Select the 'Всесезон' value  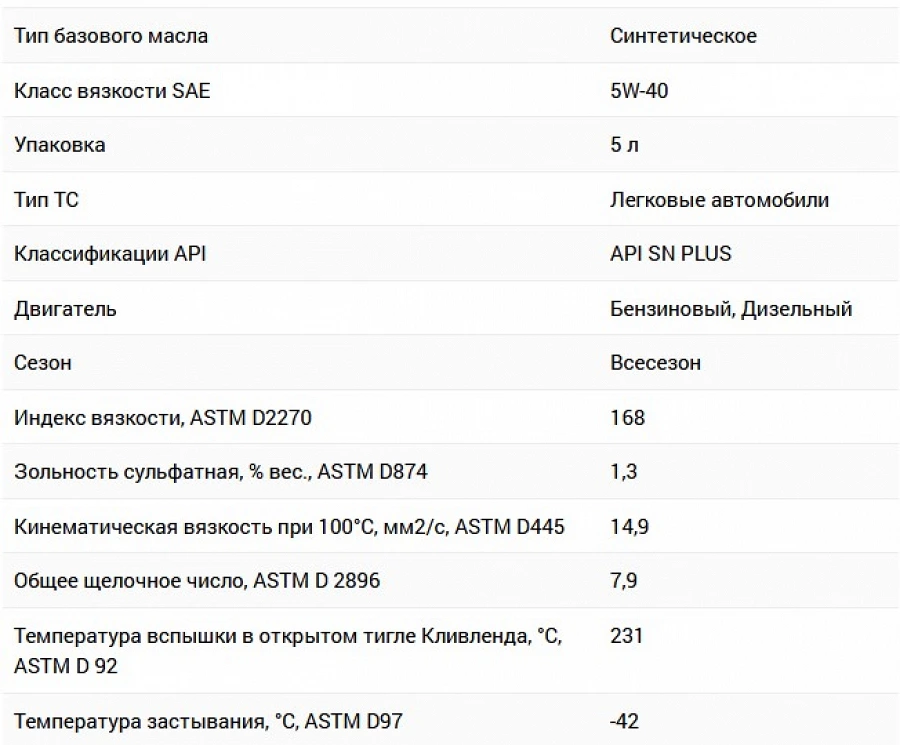click(655, 363)
